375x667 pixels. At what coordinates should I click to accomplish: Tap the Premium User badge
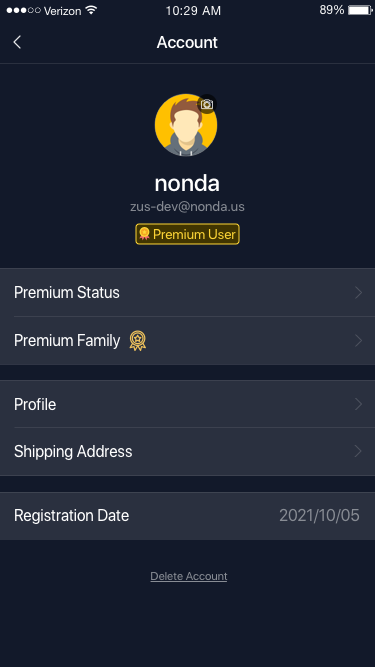coord(188,234)
